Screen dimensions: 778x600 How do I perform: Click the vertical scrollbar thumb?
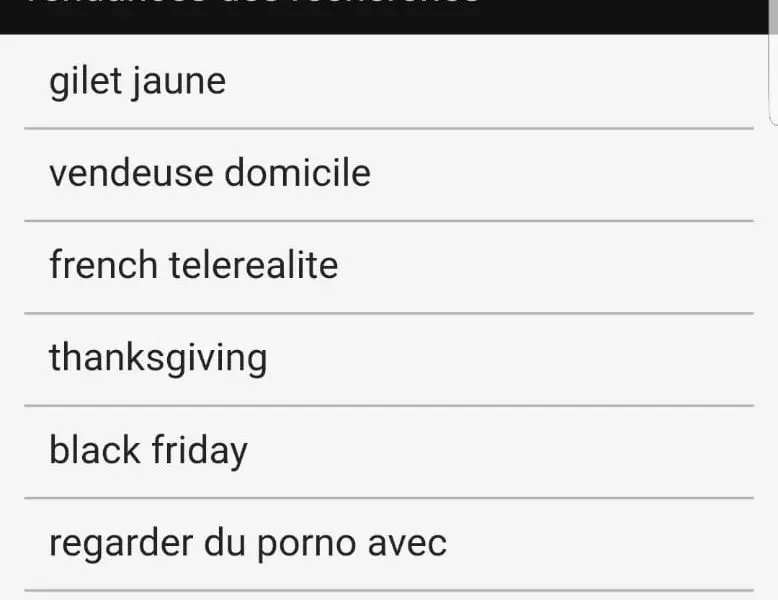(x=774, y=62)
